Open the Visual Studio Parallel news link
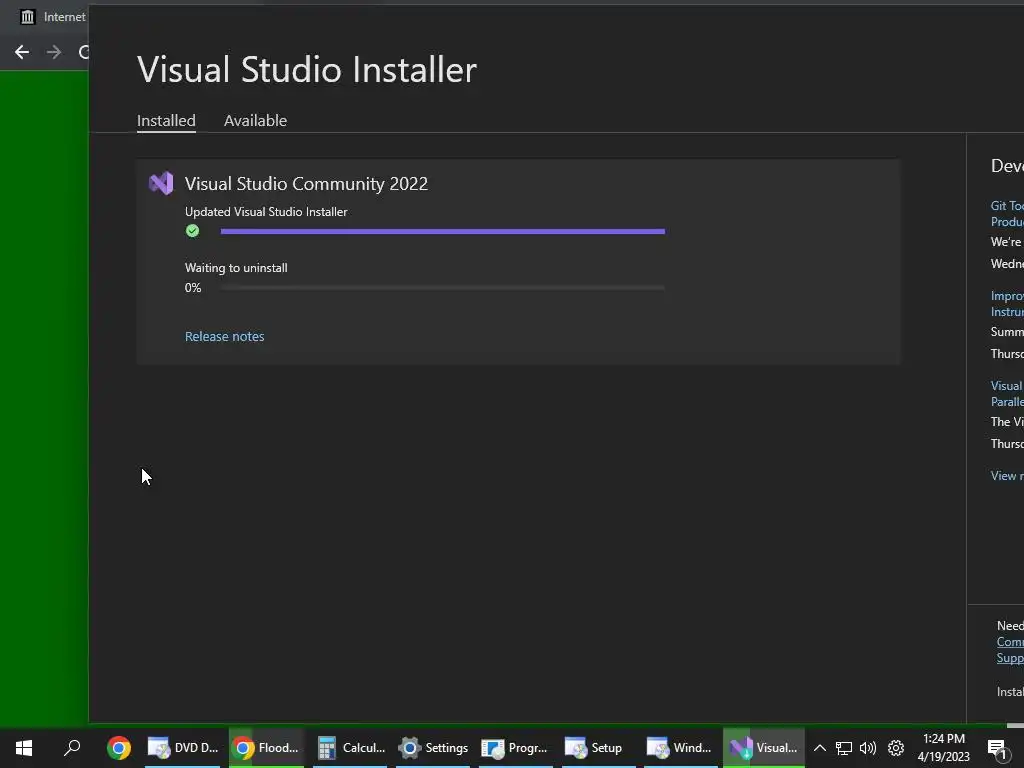1024x768 pixels. pyautogui.click(x=1007, y=394)
